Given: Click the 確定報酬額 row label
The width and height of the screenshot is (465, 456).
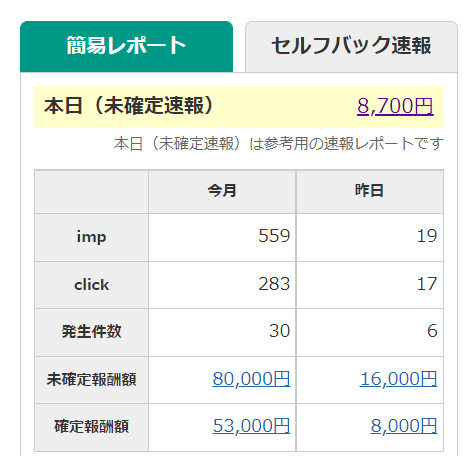Looking at the screenshot, I should tap(92, 427).
